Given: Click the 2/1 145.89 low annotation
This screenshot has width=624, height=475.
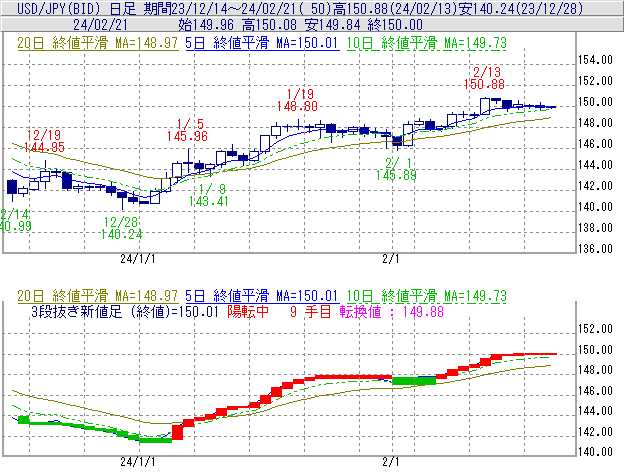Looking at the screenshot, I should 396,169.
